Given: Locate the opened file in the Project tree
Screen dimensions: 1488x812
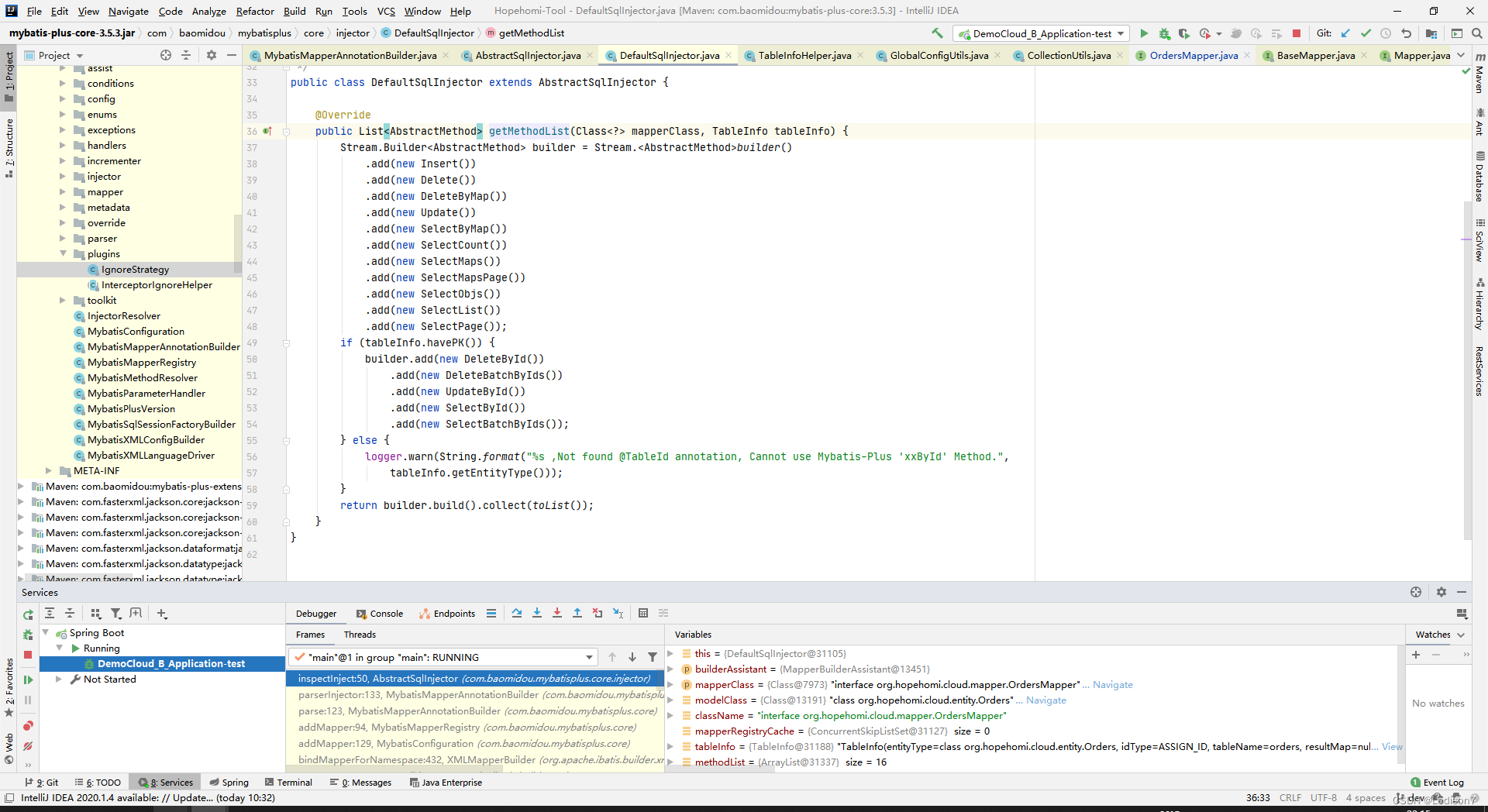Looking at the screenshot, I should click(x=165, y=55).
